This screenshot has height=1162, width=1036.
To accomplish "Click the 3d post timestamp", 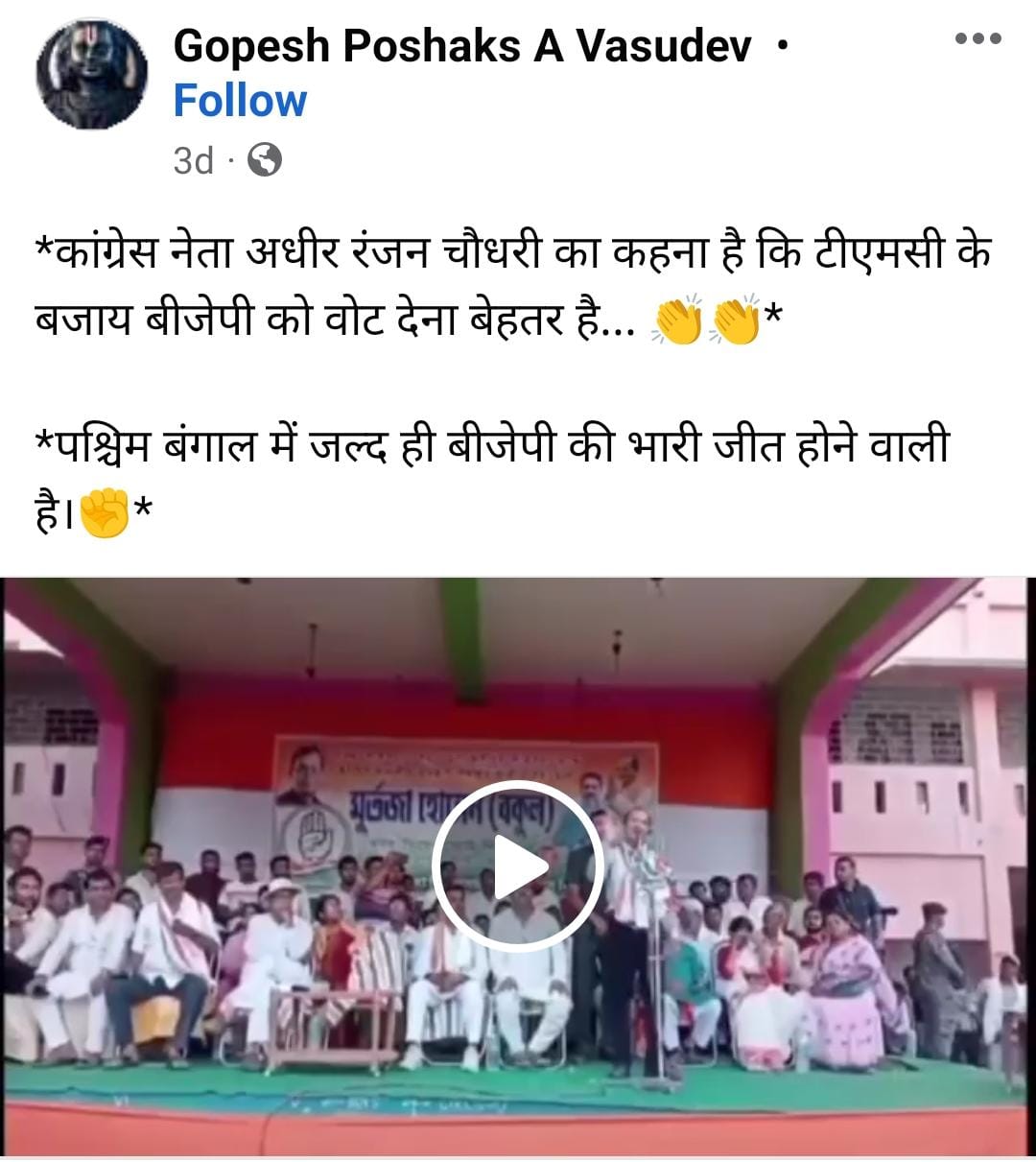I will pos(193,160).
